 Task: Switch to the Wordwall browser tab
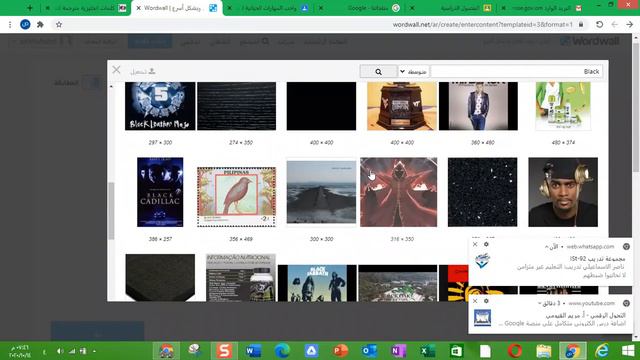(x=178, y=8)
